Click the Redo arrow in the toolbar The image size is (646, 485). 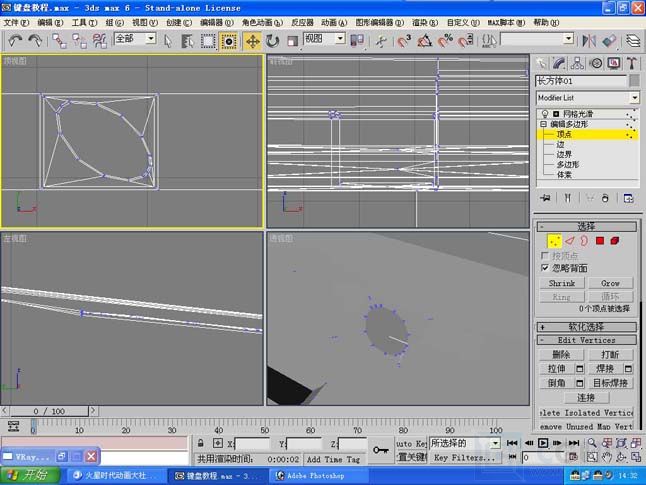click(x=35, y=41)
